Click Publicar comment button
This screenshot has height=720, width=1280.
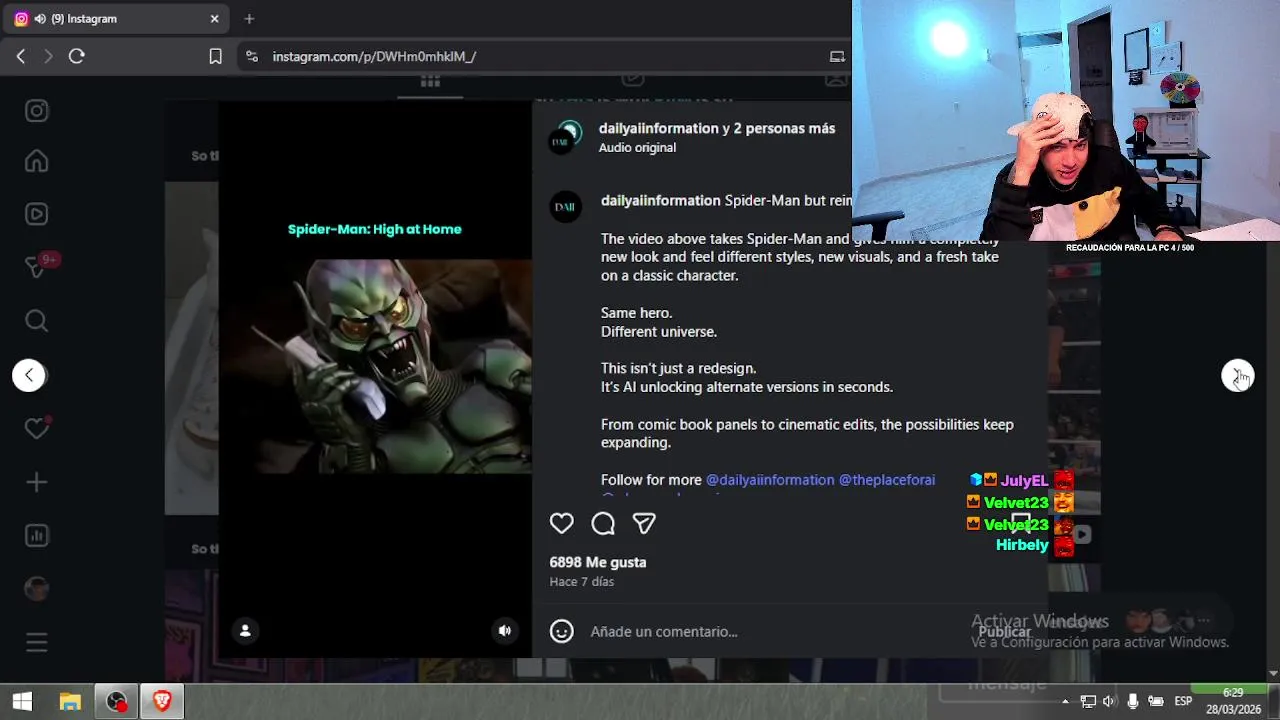1004,631
